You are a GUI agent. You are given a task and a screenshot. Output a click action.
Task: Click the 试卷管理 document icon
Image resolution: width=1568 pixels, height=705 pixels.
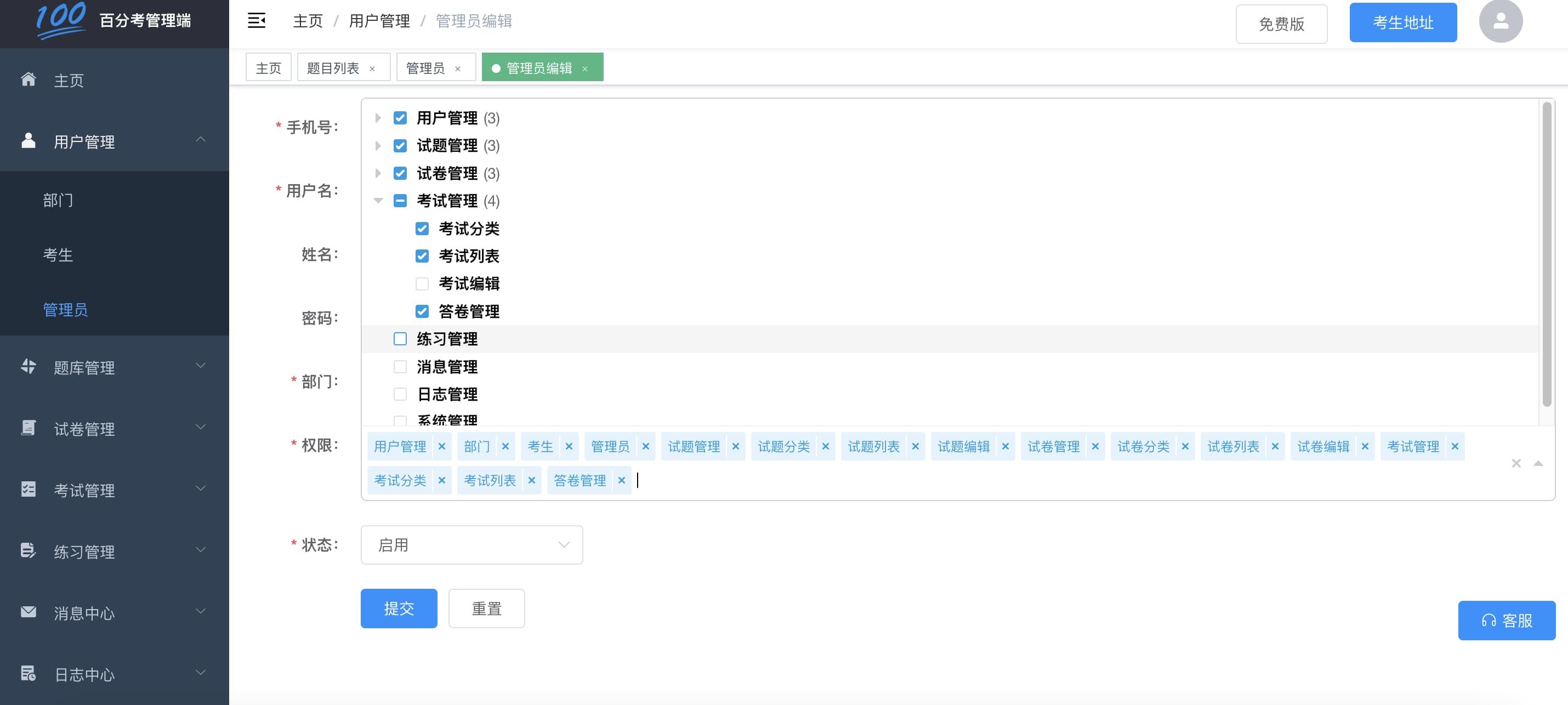pos(27,428)
